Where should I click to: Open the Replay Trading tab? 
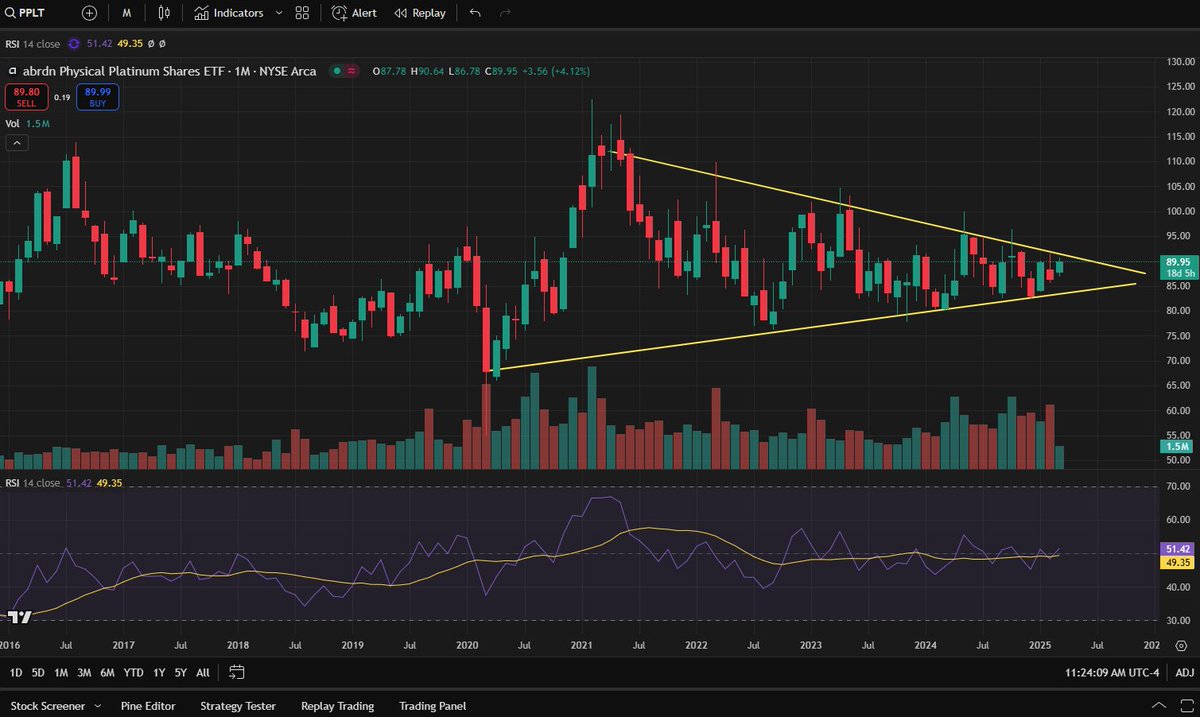[337, 705]
